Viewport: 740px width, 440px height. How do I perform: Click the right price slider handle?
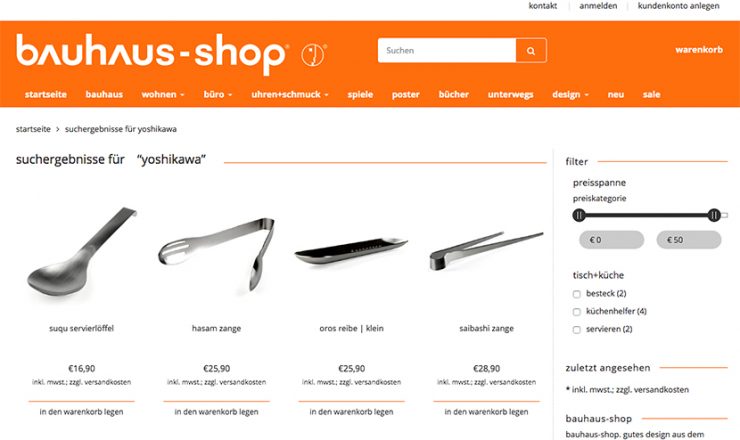714,216
